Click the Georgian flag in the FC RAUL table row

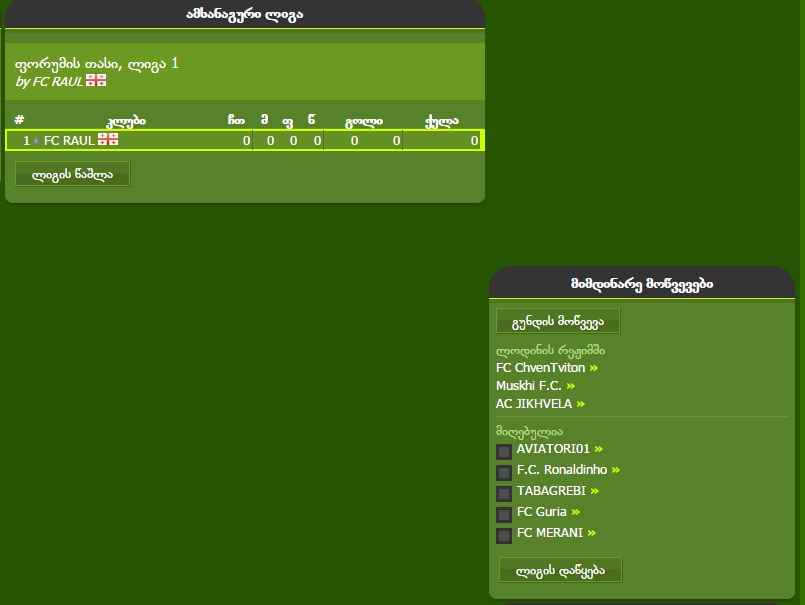(x=108, y=139)
